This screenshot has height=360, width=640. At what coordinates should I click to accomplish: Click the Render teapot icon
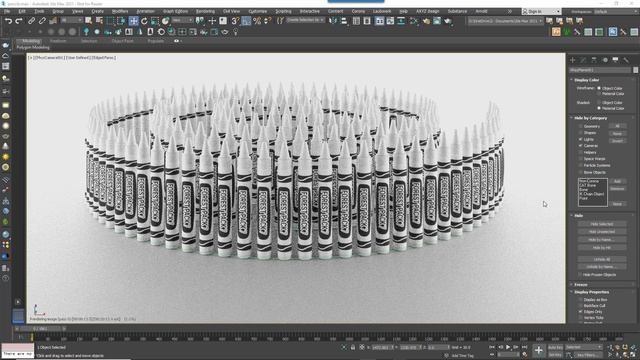tap(448, 20)
